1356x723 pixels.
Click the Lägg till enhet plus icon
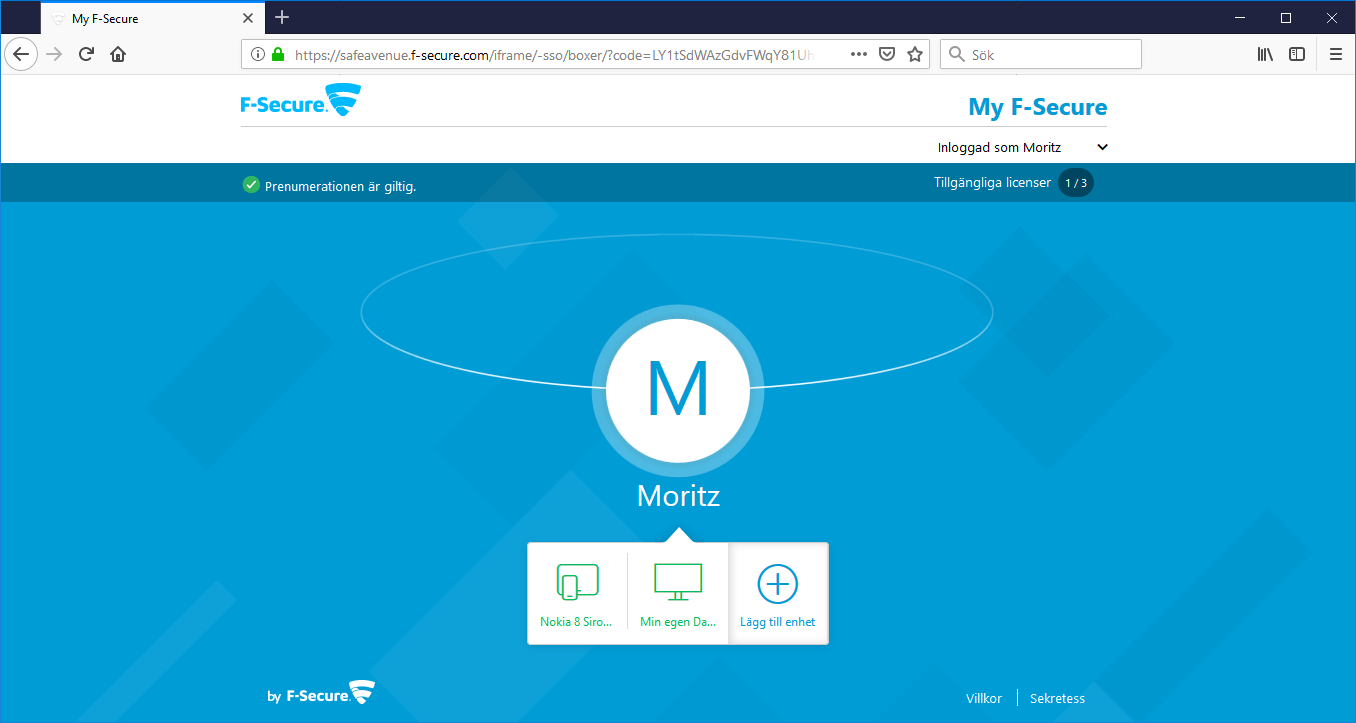pyautogui.click(x=778, y=584)
